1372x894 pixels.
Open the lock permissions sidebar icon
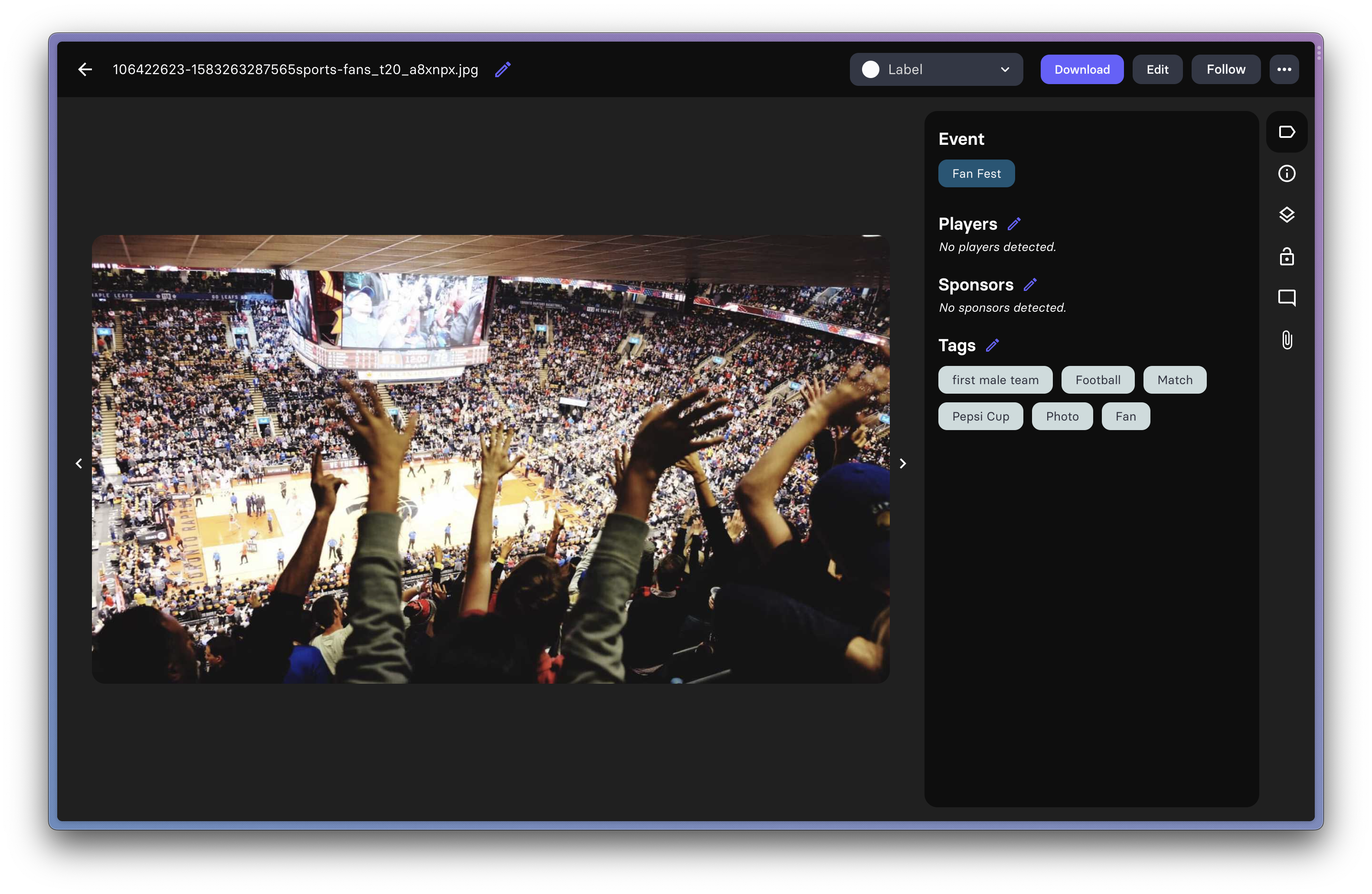[1286, 257]
